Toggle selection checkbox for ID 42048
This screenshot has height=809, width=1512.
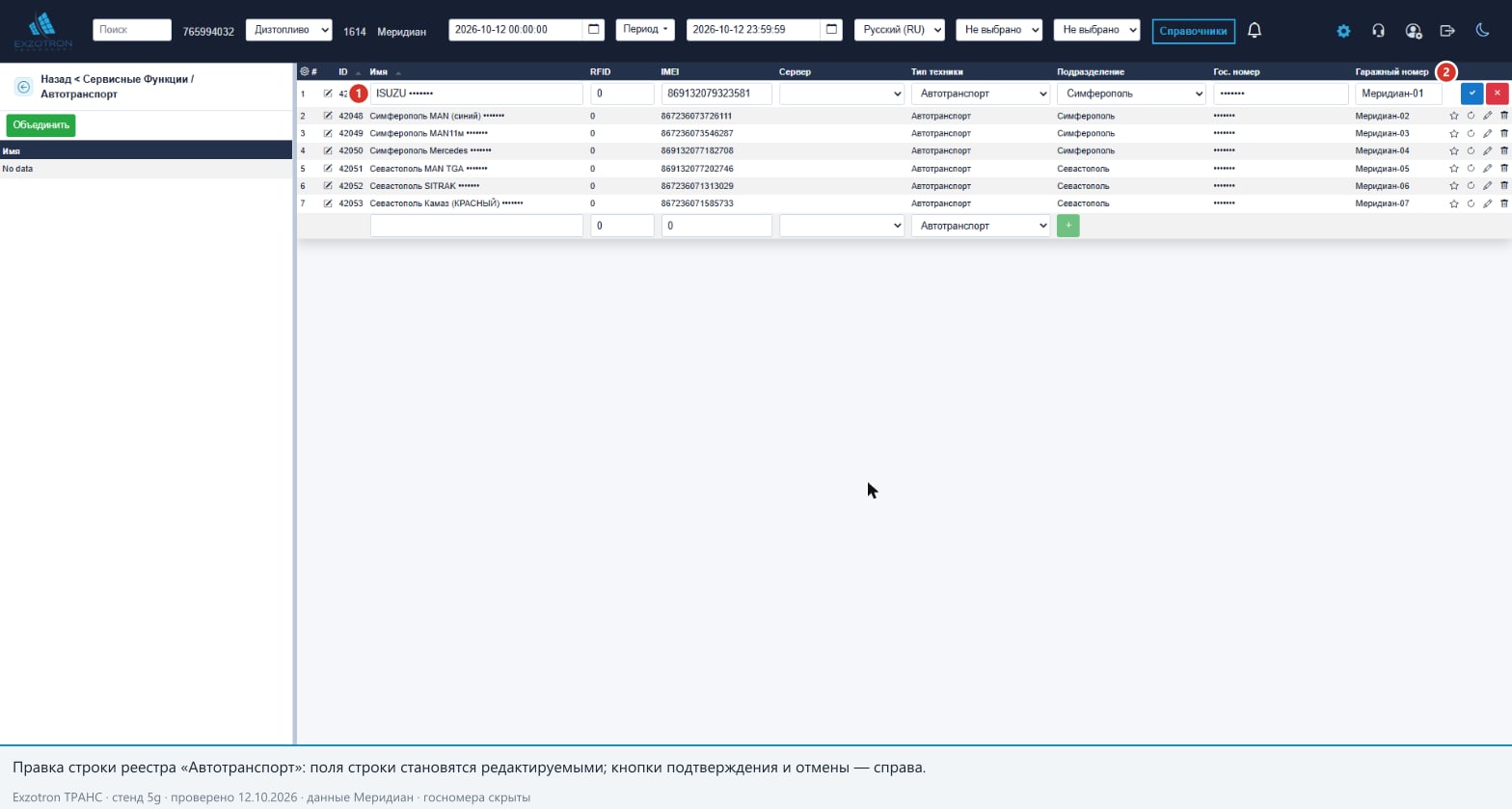(x=328, y=116)
